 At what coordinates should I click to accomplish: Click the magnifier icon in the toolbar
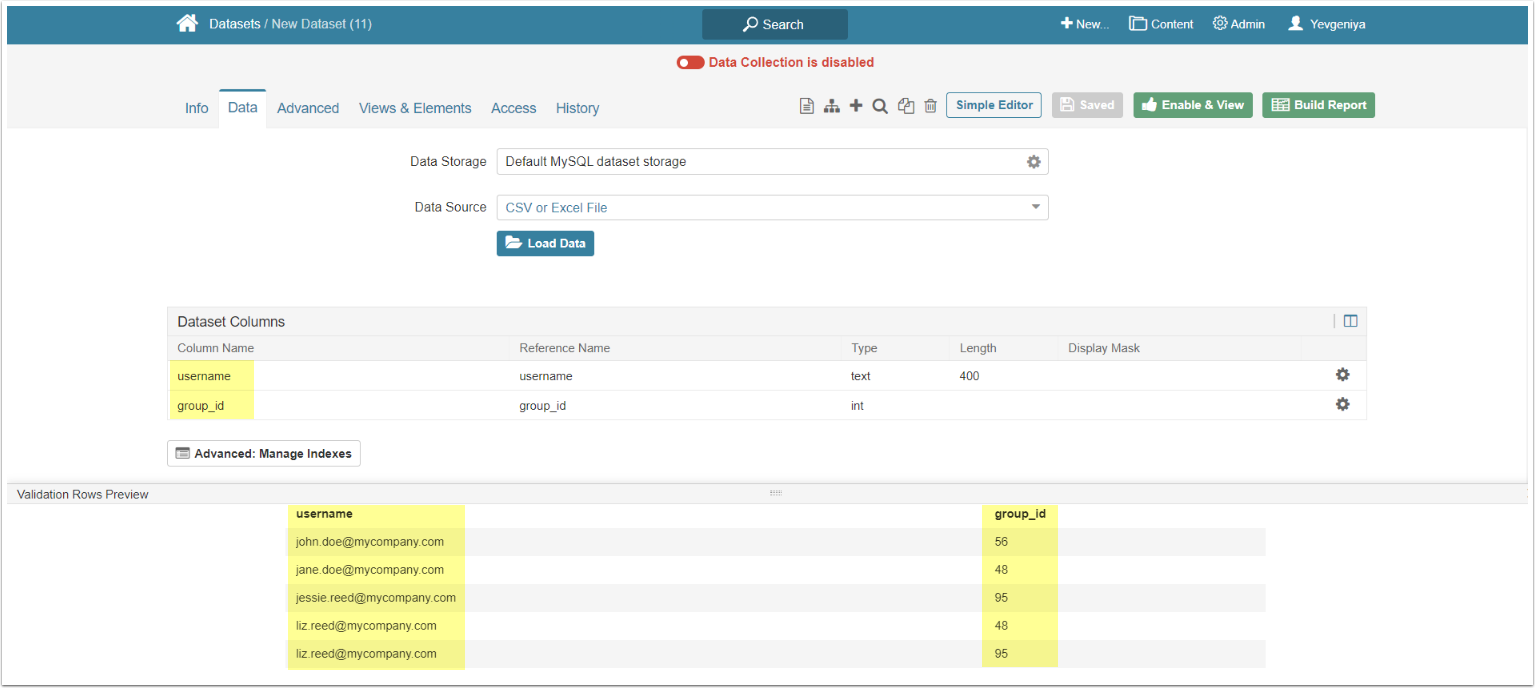880,106
